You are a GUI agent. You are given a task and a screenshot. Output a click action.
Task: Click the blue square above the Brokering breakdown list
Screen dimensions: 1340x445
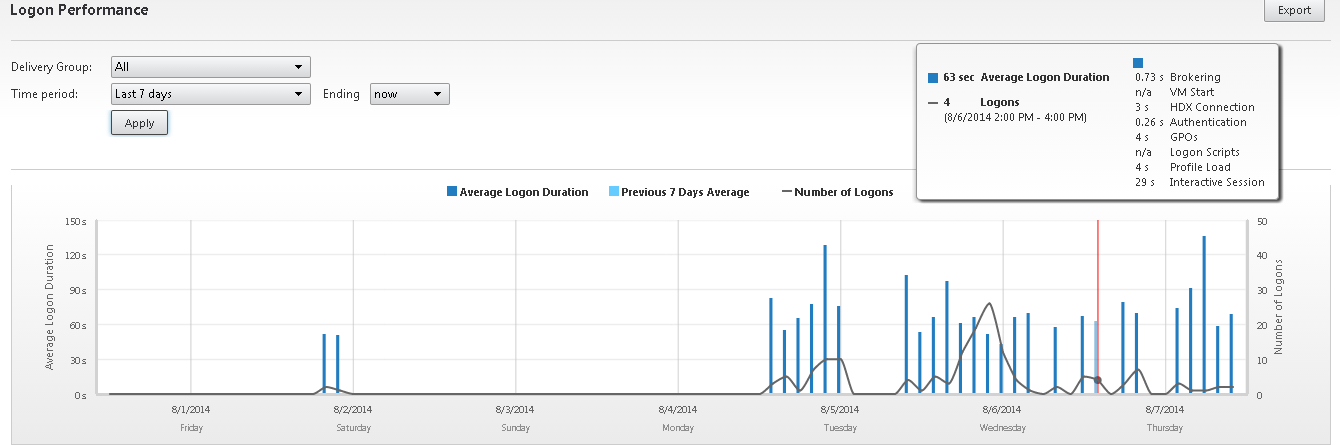coord(1138,63)
